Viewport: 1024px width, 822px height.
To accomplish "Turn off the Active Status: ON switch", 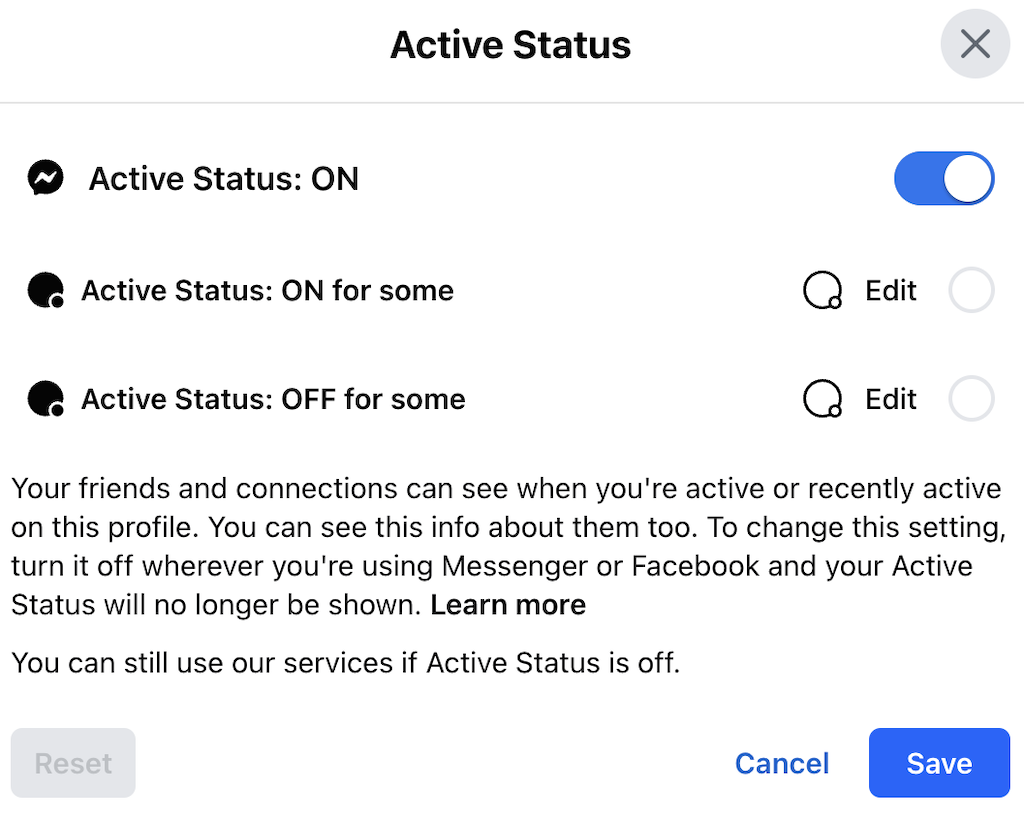I will click(944, 179).
